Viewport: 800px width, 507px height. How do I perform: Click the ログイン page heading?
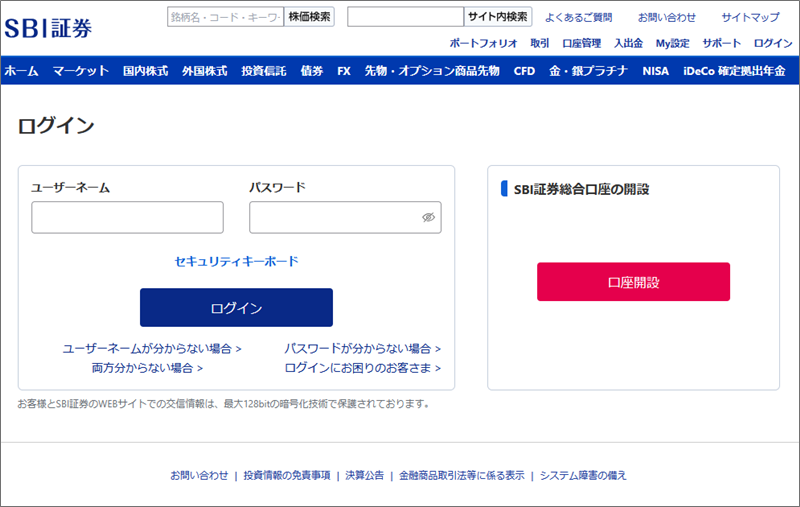point(56,125)
